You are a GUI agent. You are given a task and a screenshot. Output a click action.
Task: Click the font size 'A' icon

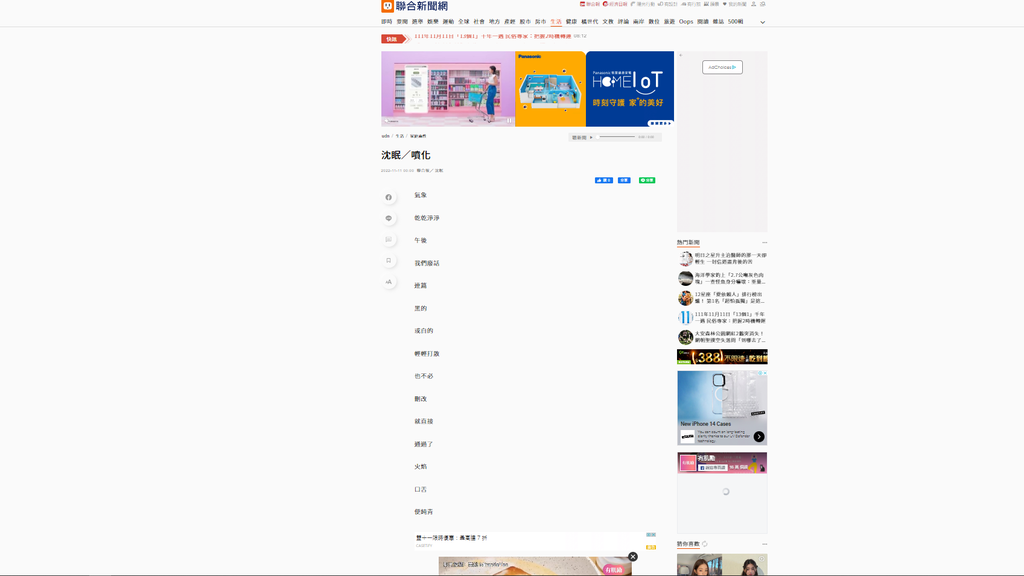pyautogui.click(x=389, y=282)
